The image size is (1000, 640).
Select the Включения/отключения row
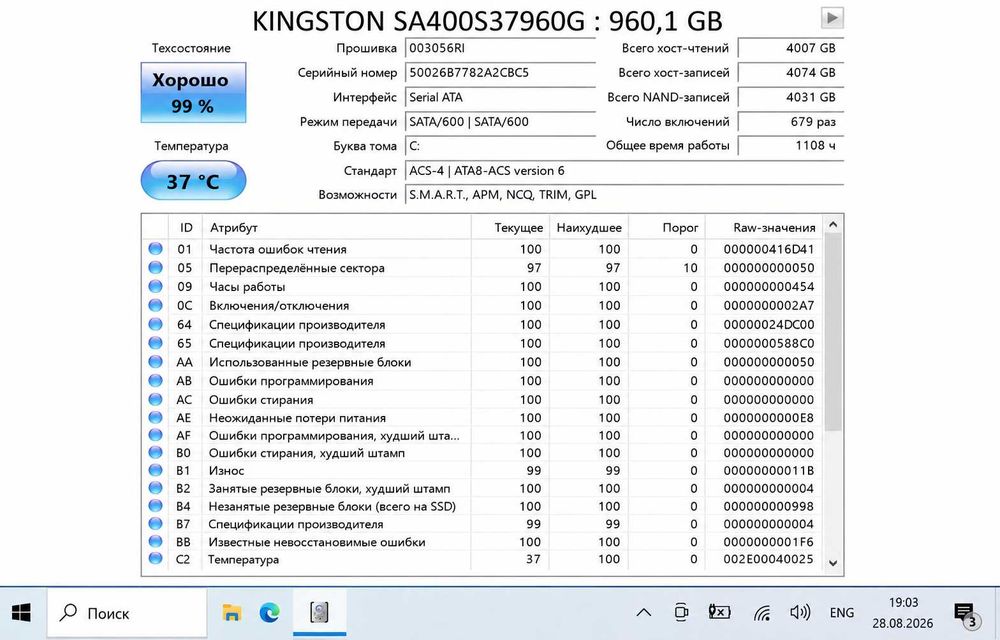483,305
